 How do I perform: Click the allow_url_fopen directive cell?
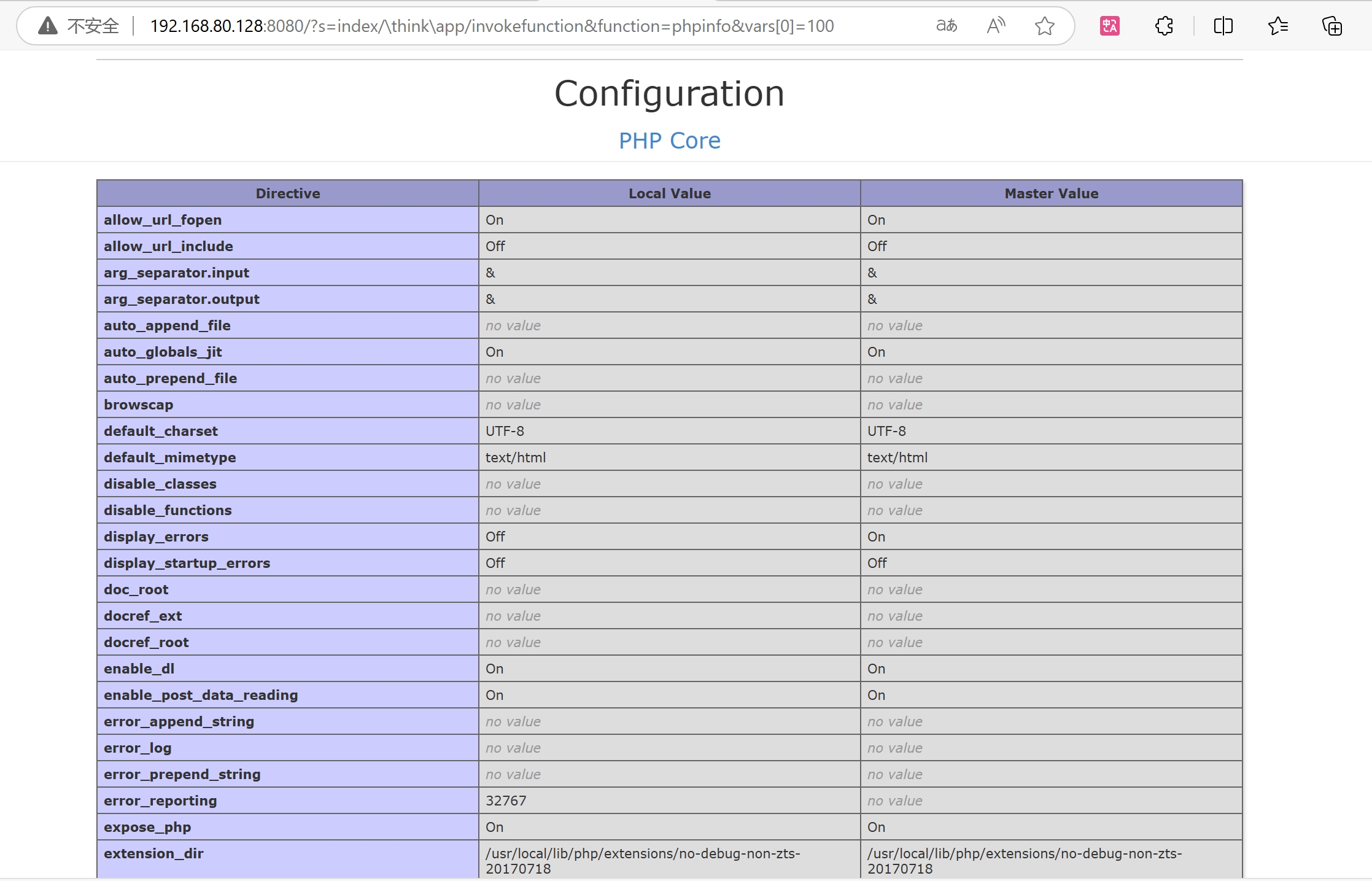click(x=163, y=220)
